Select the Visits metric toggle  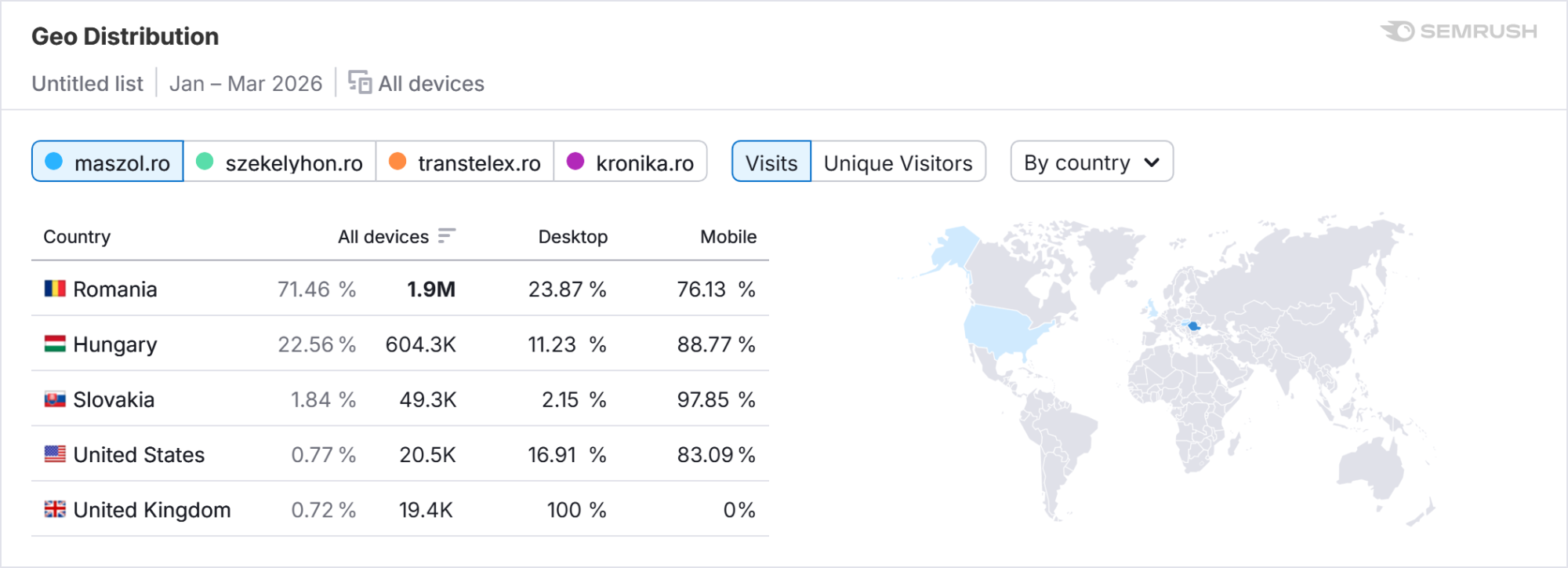(771, 162)
